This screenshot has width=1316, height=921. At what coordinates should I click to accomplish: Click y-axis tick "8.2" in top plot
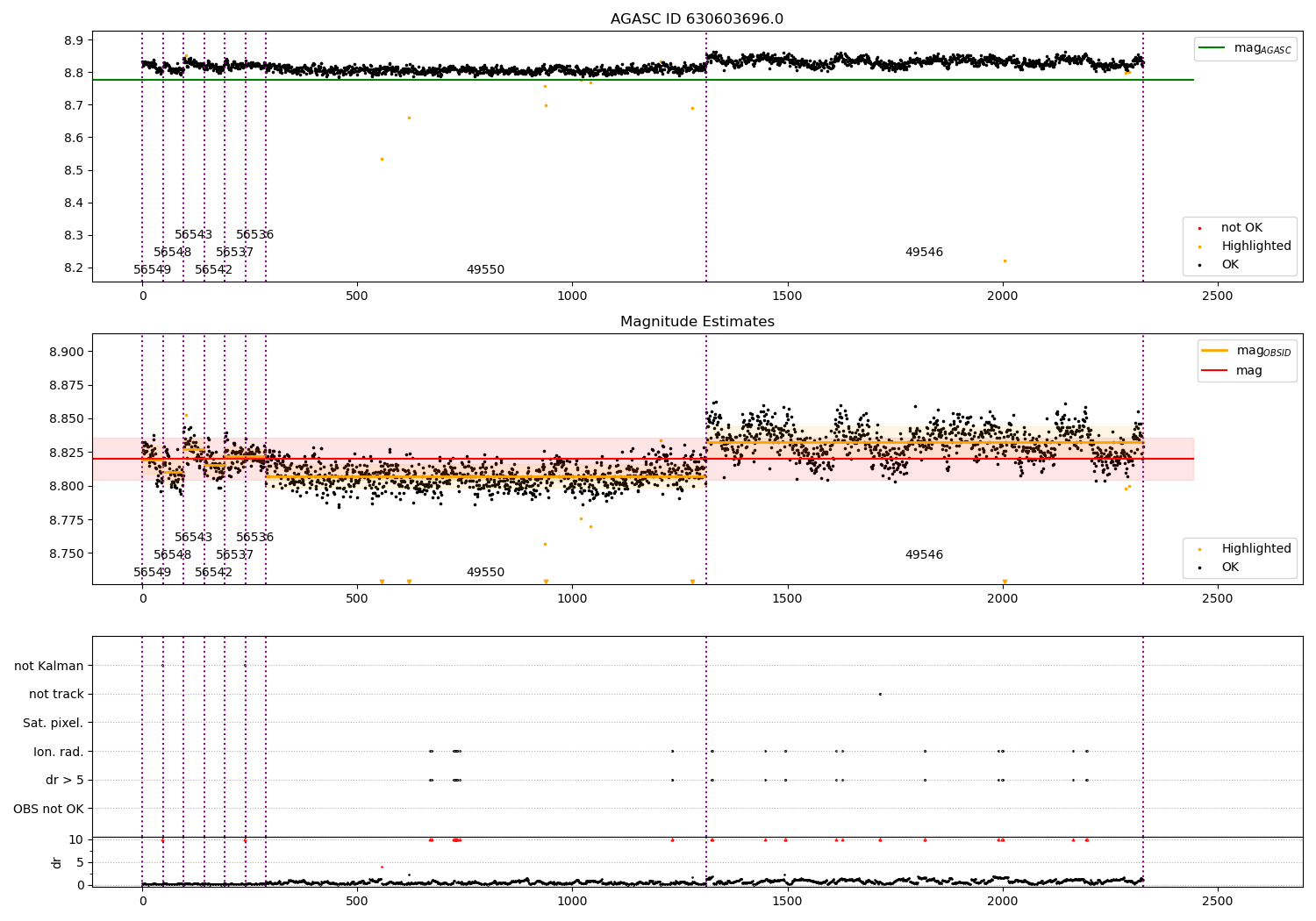click(x=74, y=268)
